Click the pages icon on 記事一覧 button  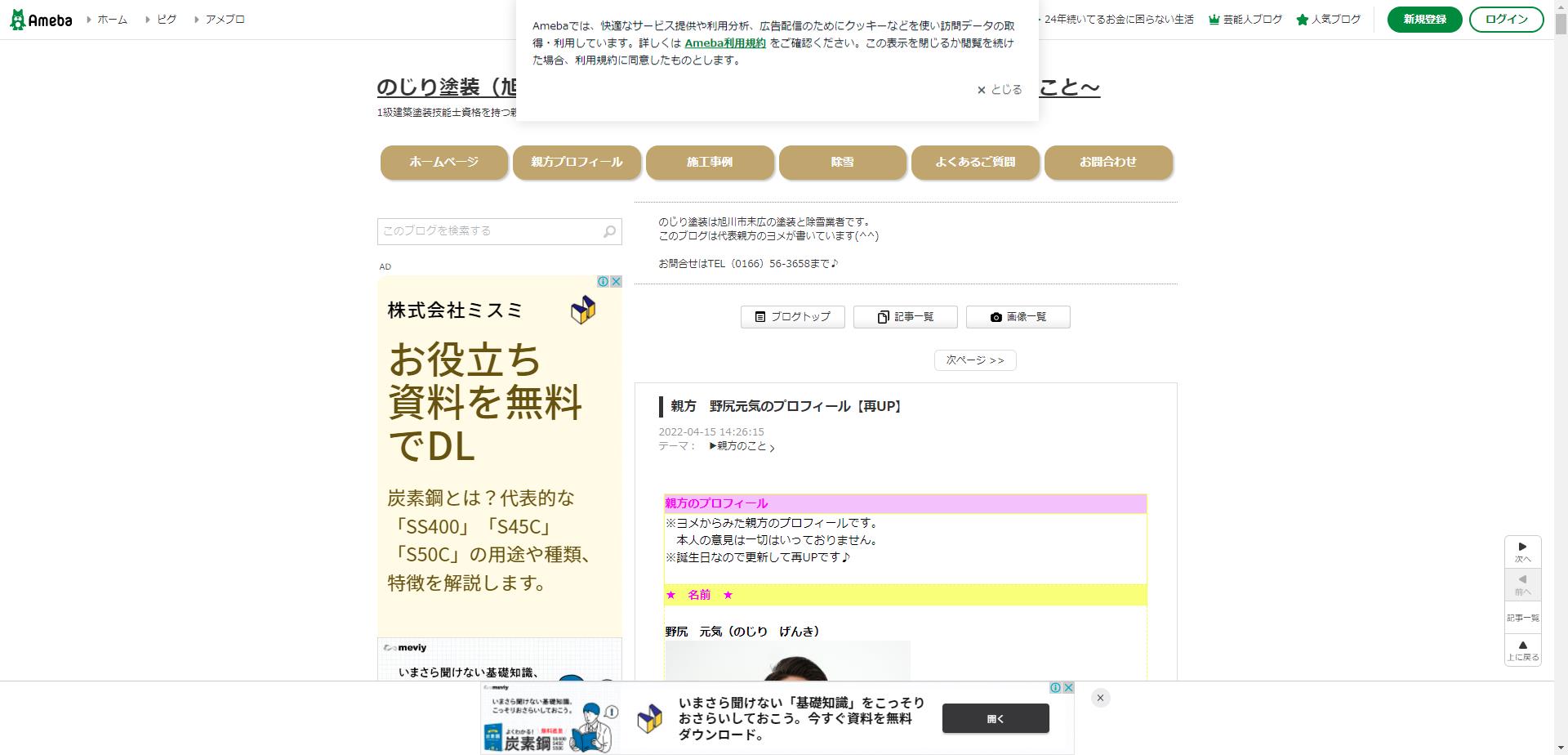click(x=883, y=317)
